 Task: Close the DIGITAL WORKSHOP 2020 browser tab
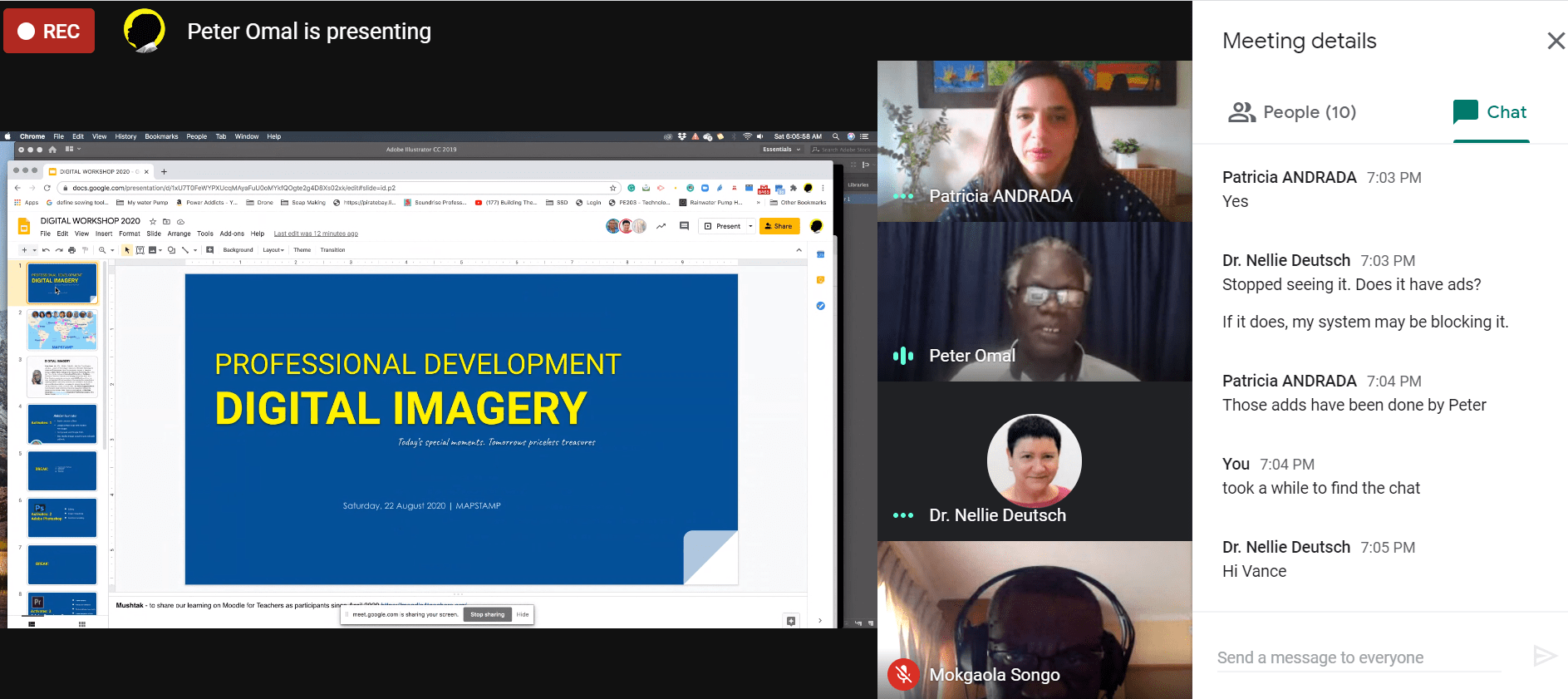coord(146,172)
